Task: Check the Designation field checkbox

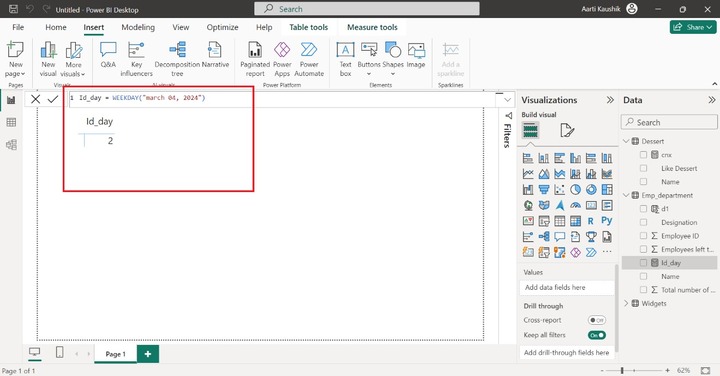Action: [x=643, y=222]
